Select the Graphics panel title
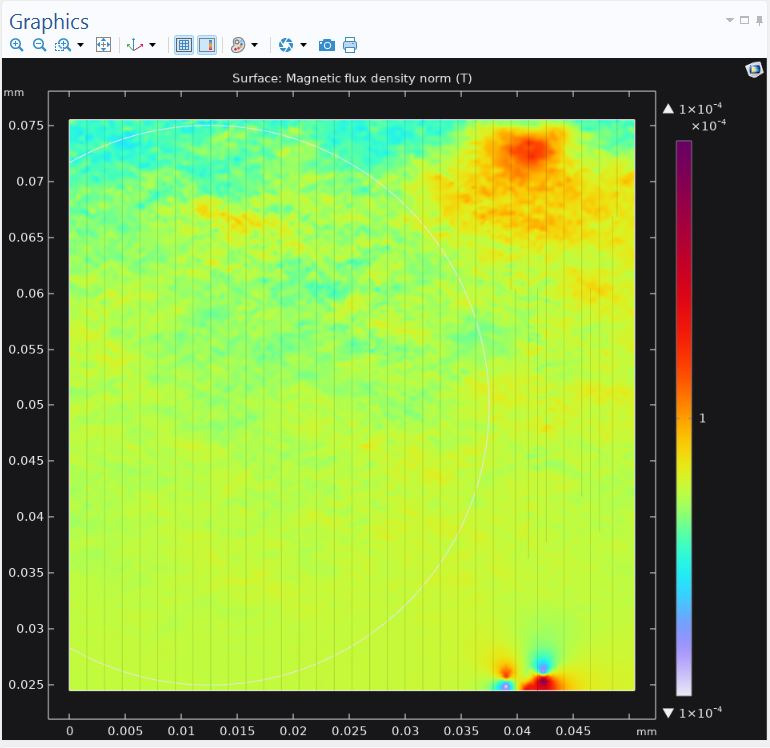This screenshot has width=770, height=748. tap(48, 21)
